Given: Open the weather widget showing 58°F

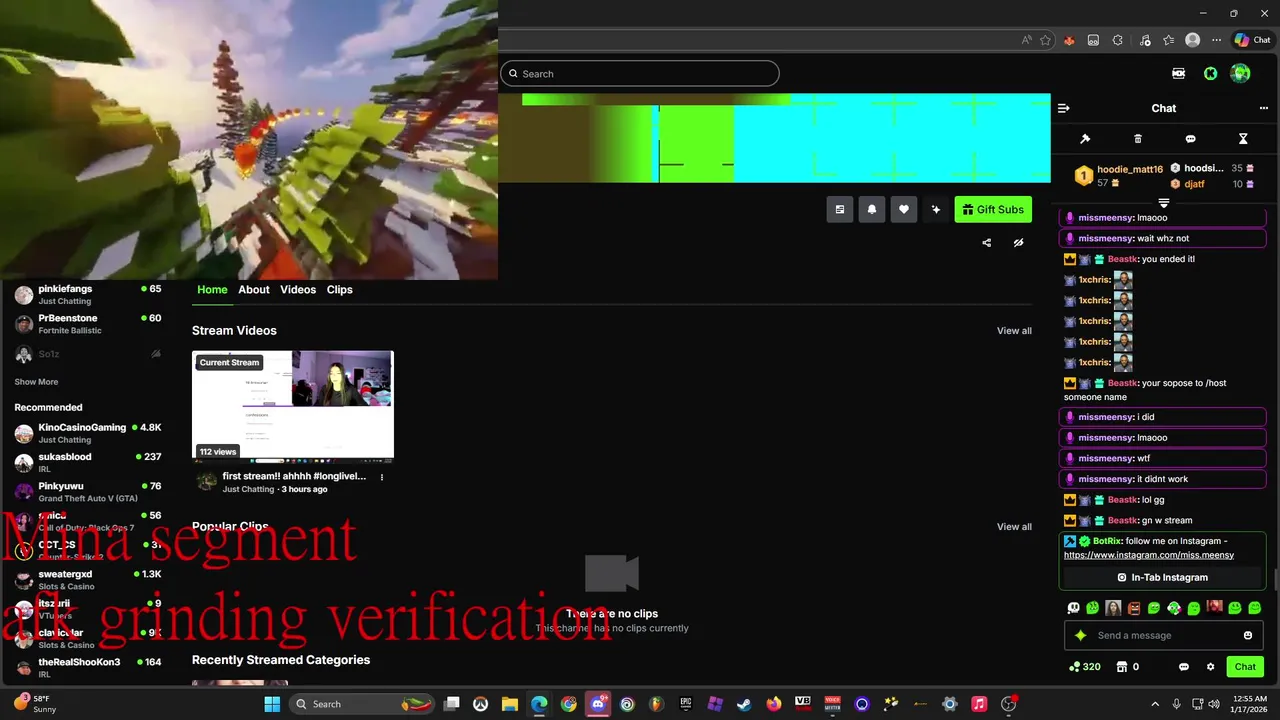Looking at the screenshot, I should pyautogui.click(x=36, y=703).
